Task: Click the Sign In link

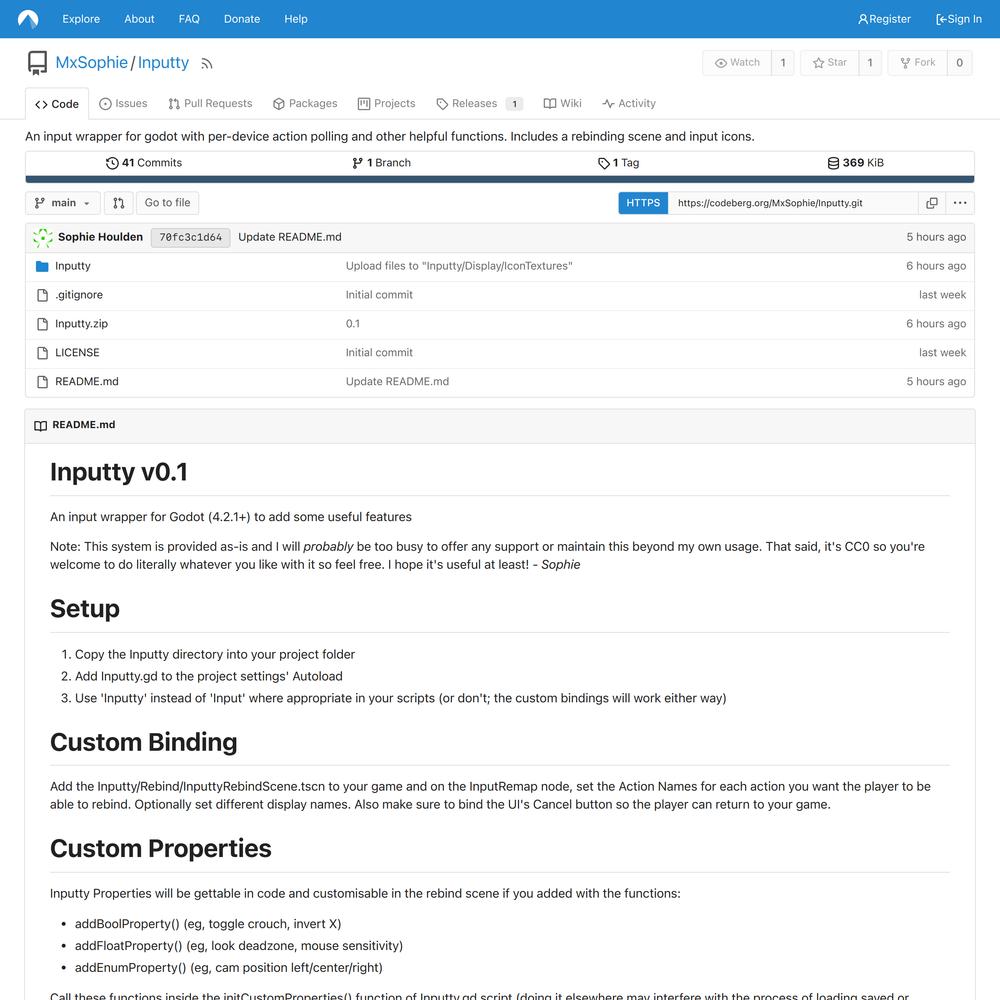Action: [959, 19]
